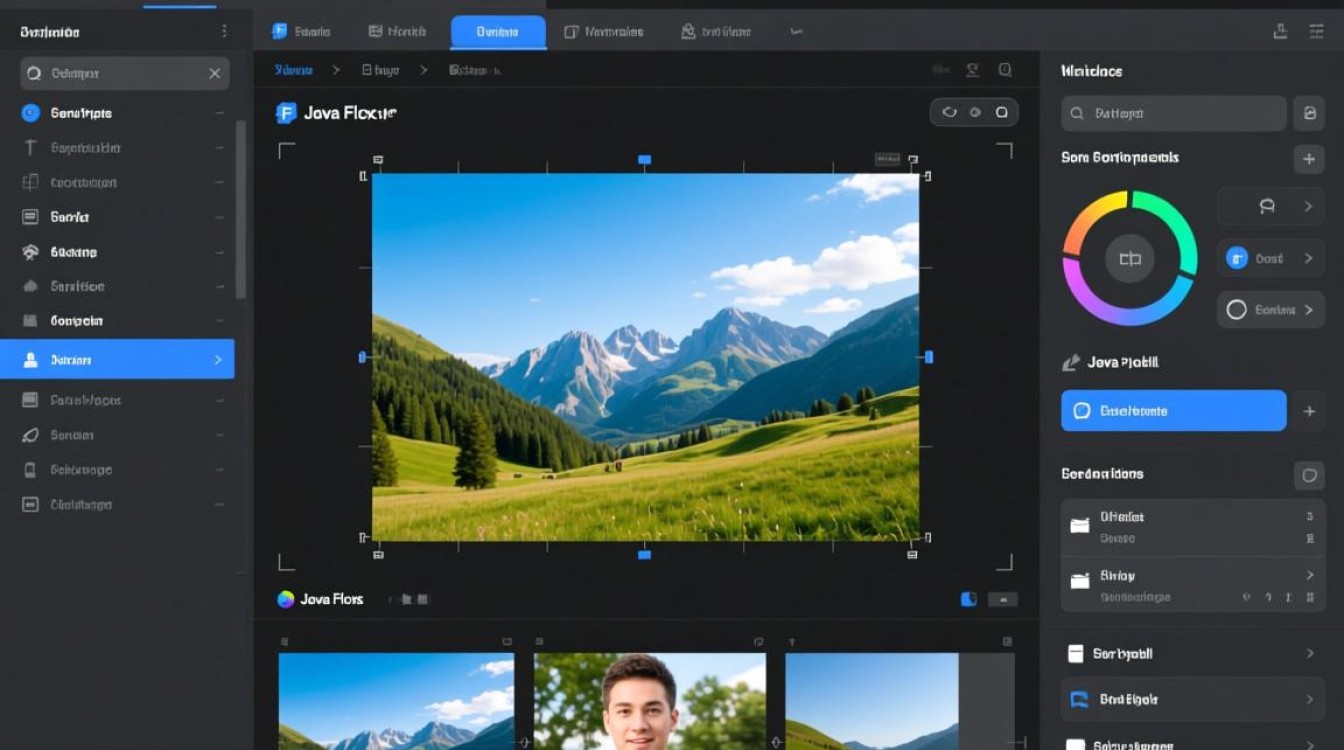The height and width of the screenshot is (750, 1344).
Task: Click the notification bell icon at top right
Action: click(x=1280, y=31)
